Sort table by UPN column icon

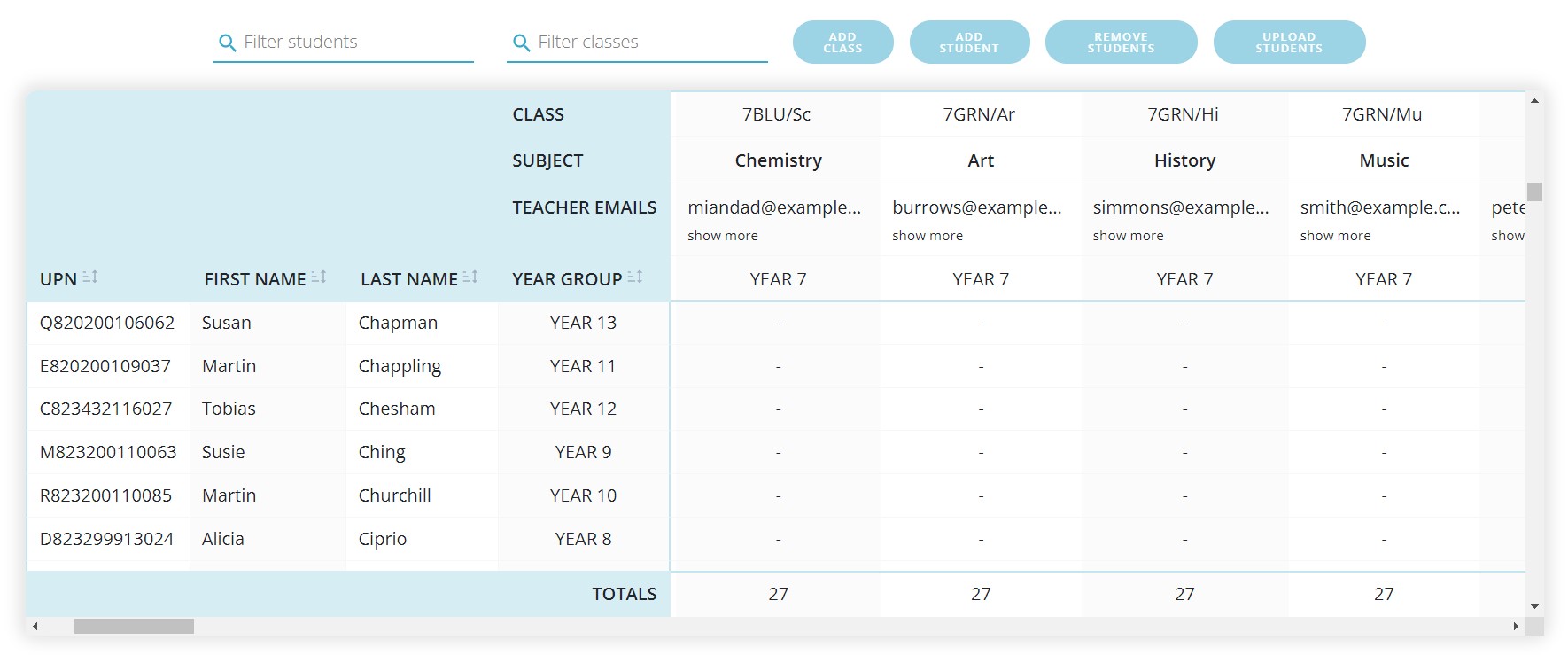(x=90, y=277)
